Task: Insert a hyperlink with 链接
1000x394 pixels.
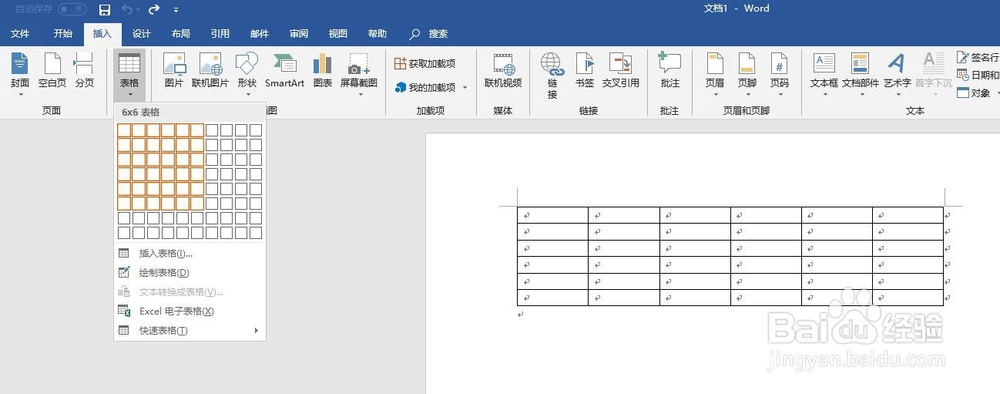Action: point(552,75)
